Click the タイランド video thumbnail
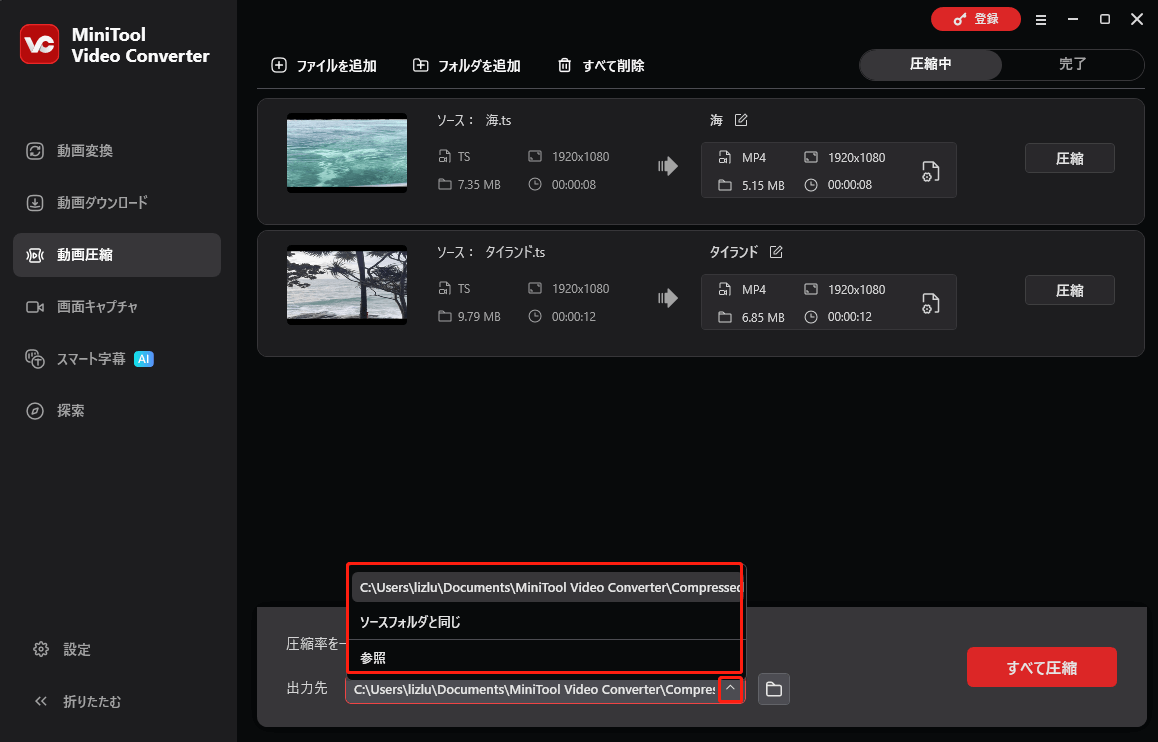Viewport: 1158px width, 742px height. click(x=346, y=285)
